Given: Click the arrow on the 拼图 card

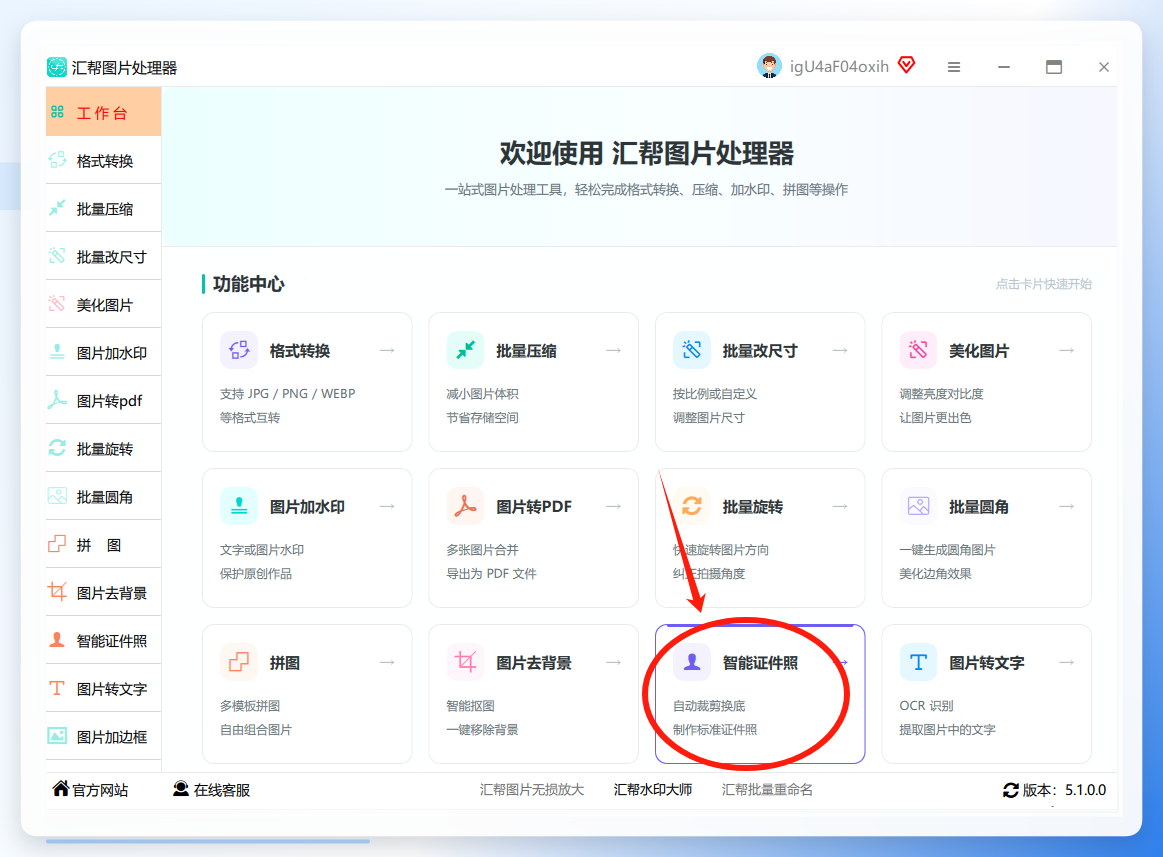Looking at the screenshot, I should (x=387, y=662).
